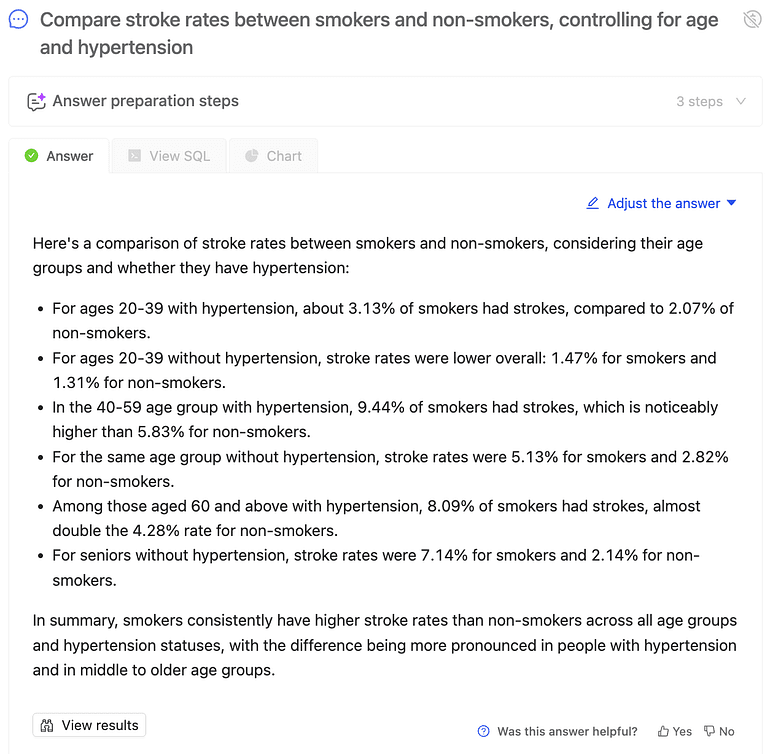The image size is (770, 754).
Task: Click the question mark help icon
Action: [484, 731]
